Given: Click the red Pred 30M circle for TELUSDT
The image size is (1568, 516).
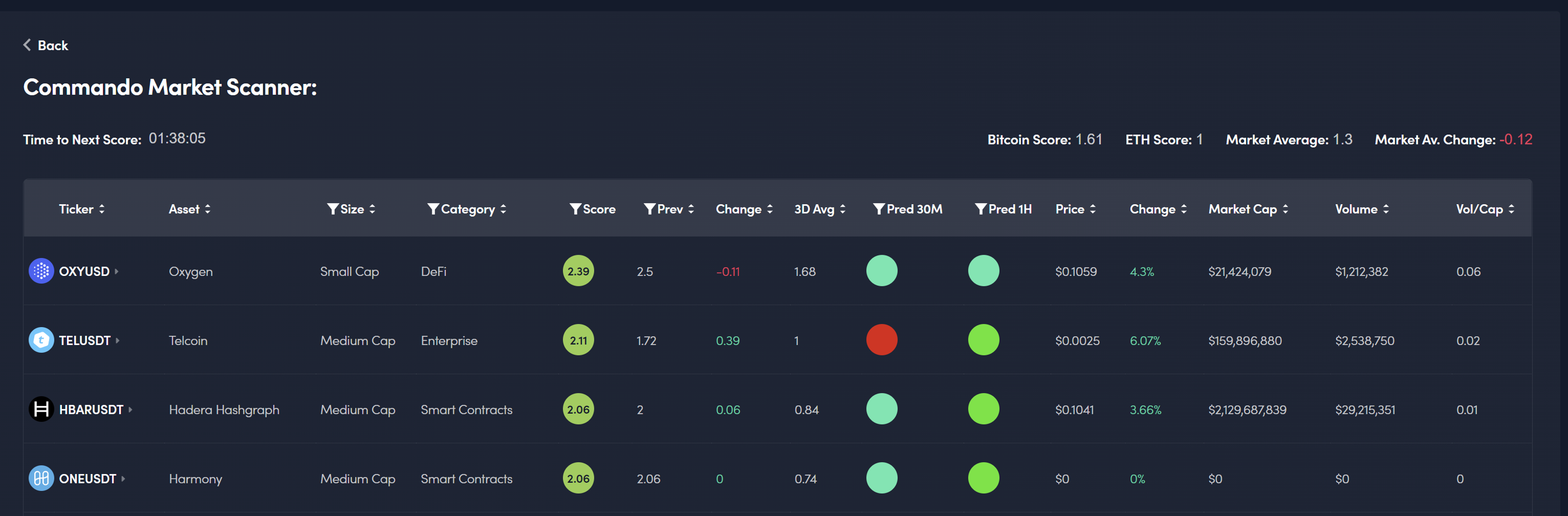Looking at the screenshot, I should (881, 340).
